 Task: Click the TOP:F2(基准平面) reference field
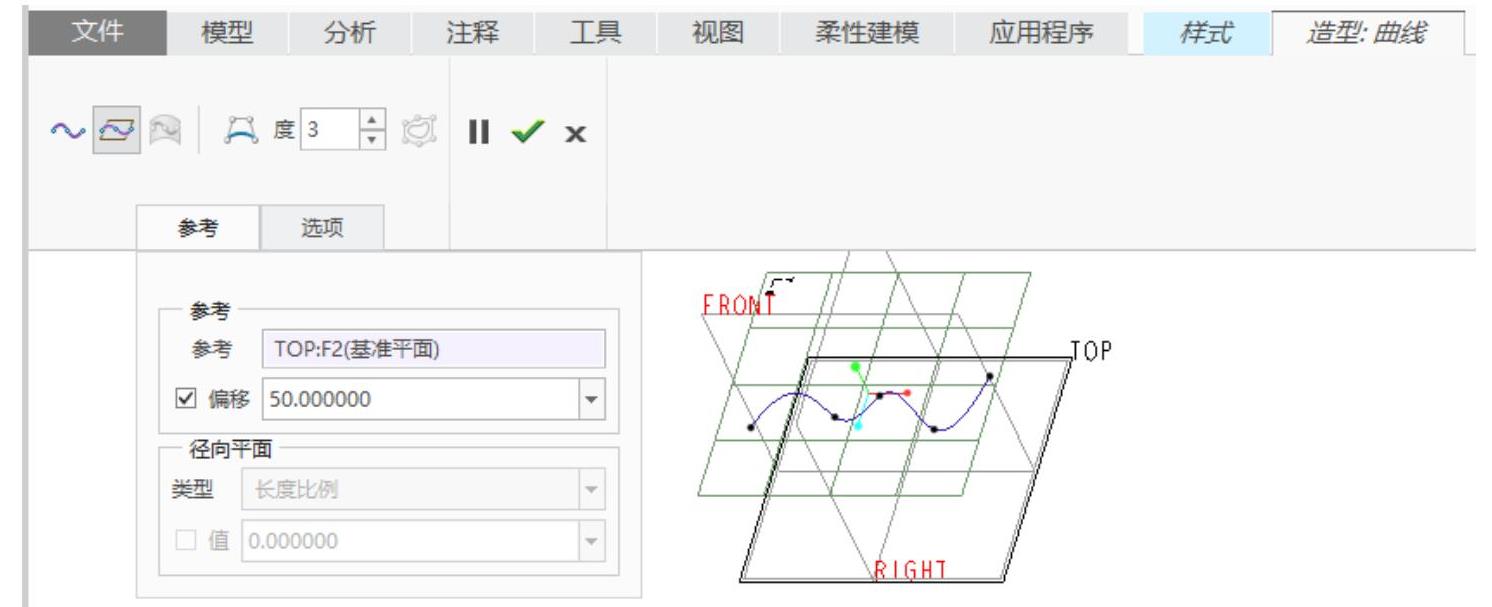(x=432, y=349)
